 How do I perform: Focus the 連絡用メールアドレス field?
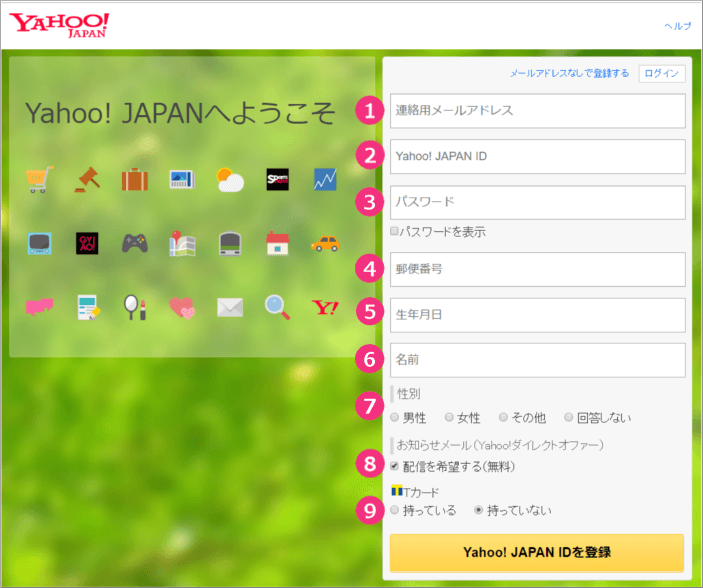tap(538, 111)
